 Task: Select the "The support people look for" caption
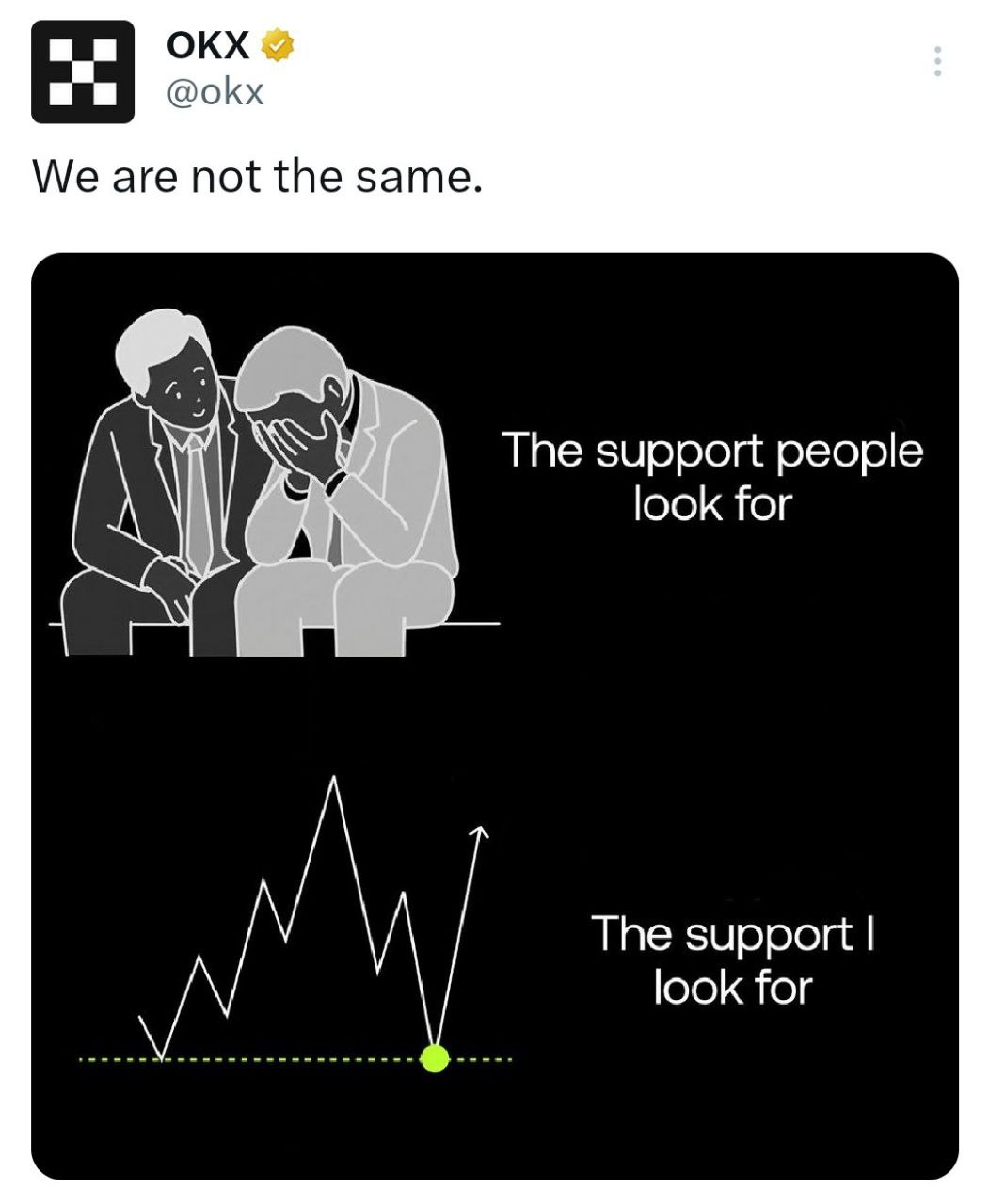point(712,477)
